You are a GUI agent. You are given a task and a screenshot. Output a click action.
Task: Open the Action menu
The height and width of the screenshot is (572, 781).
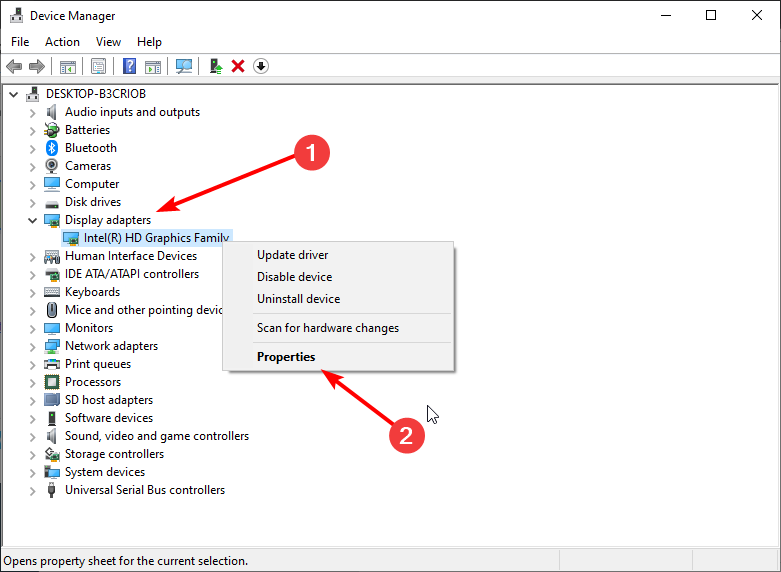point(62,42)
